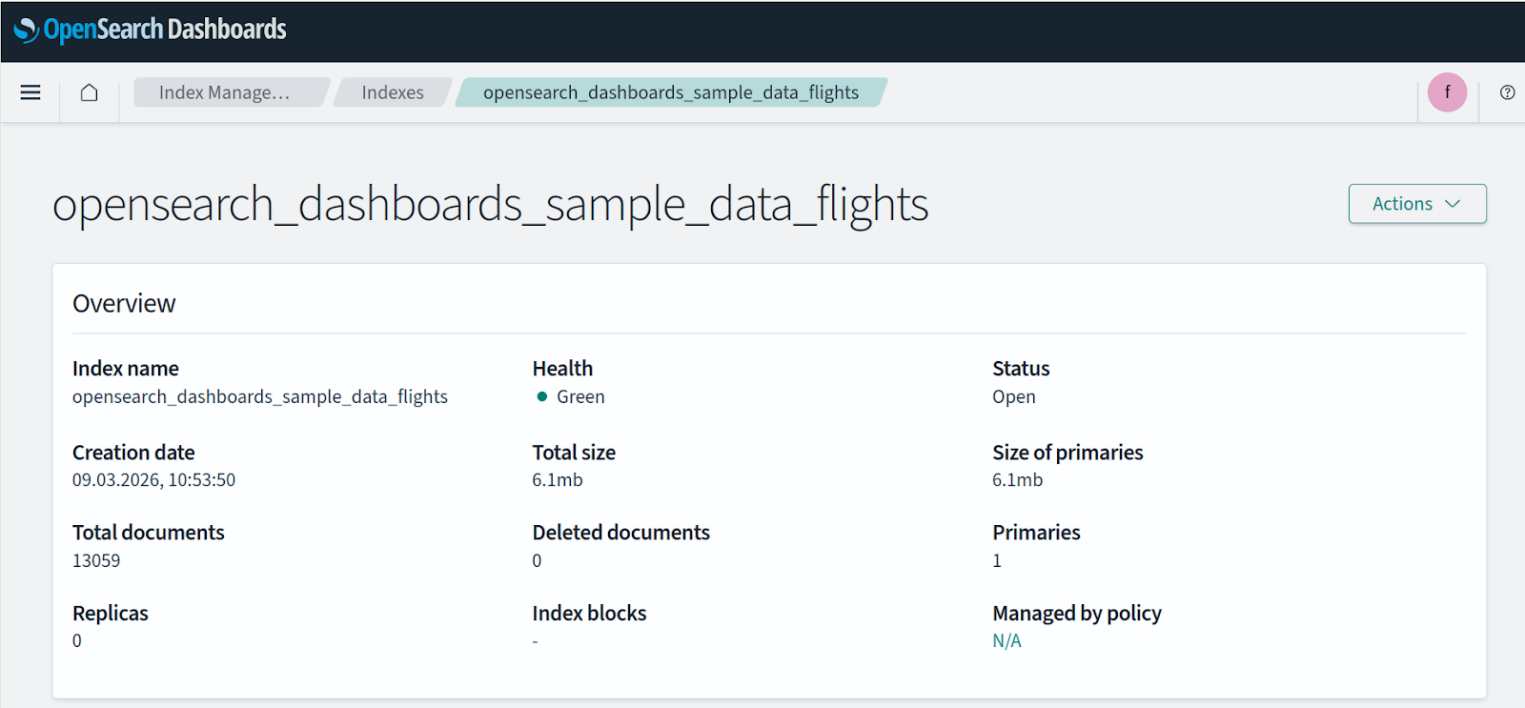Click the Index blocks label
Screen dimensions: 1525x708
click(x=589, y=613)
